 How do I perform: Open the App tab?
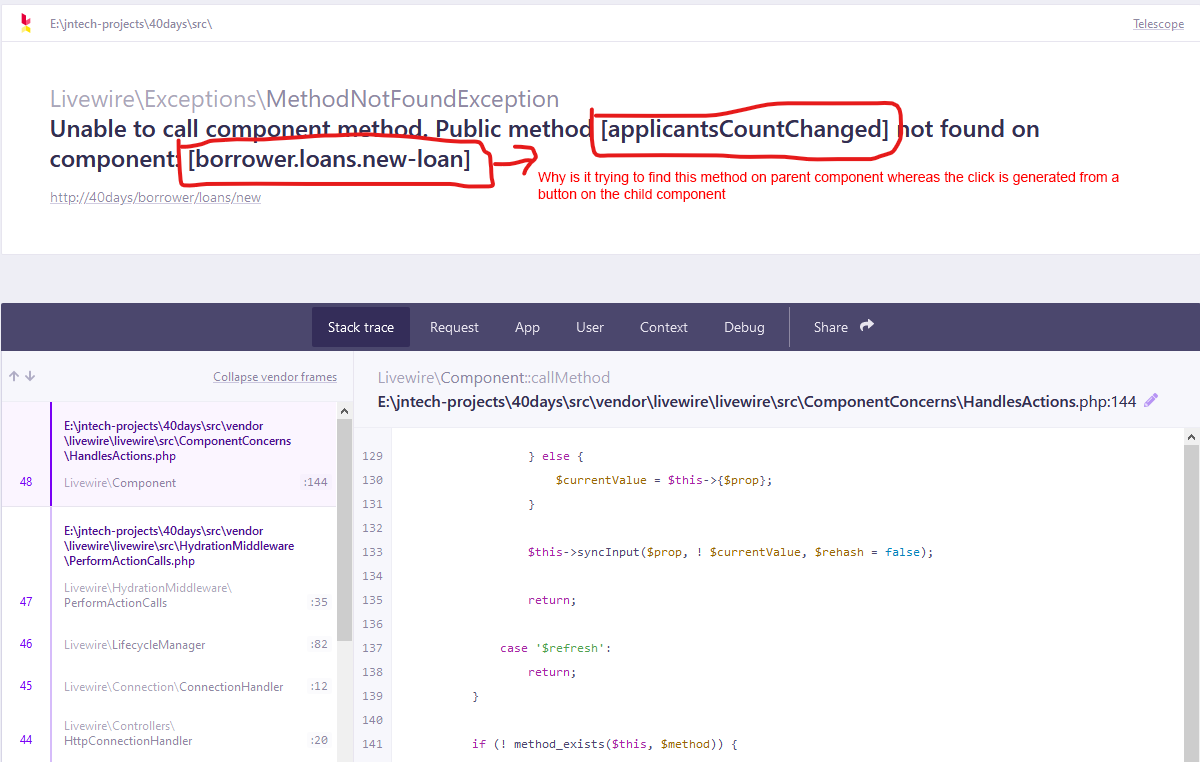pos(527,327)
